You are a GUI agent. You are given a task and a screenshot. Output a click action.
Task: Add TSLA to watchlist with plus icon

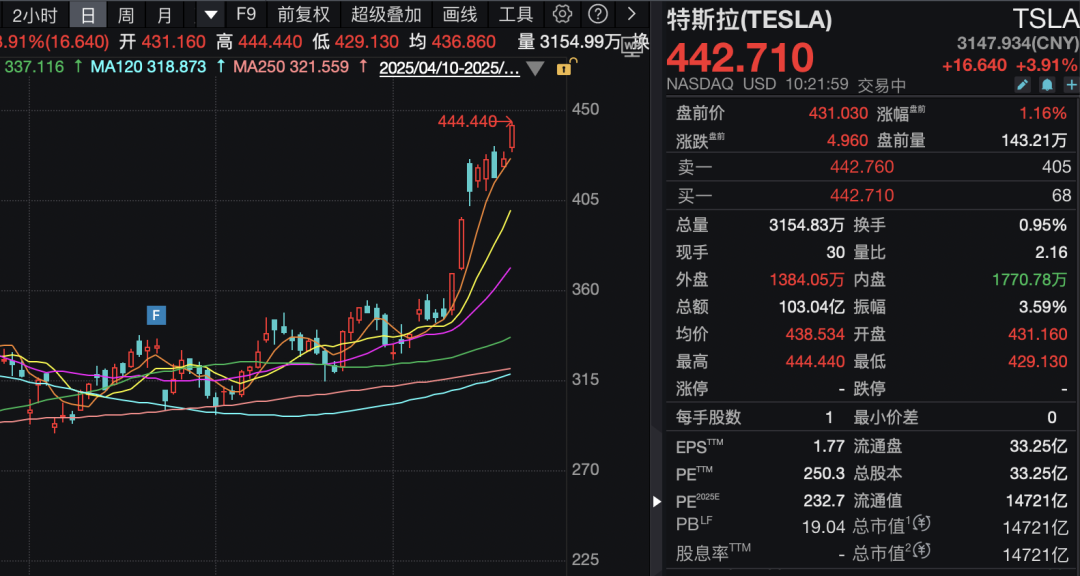(x=1072, y=85)
